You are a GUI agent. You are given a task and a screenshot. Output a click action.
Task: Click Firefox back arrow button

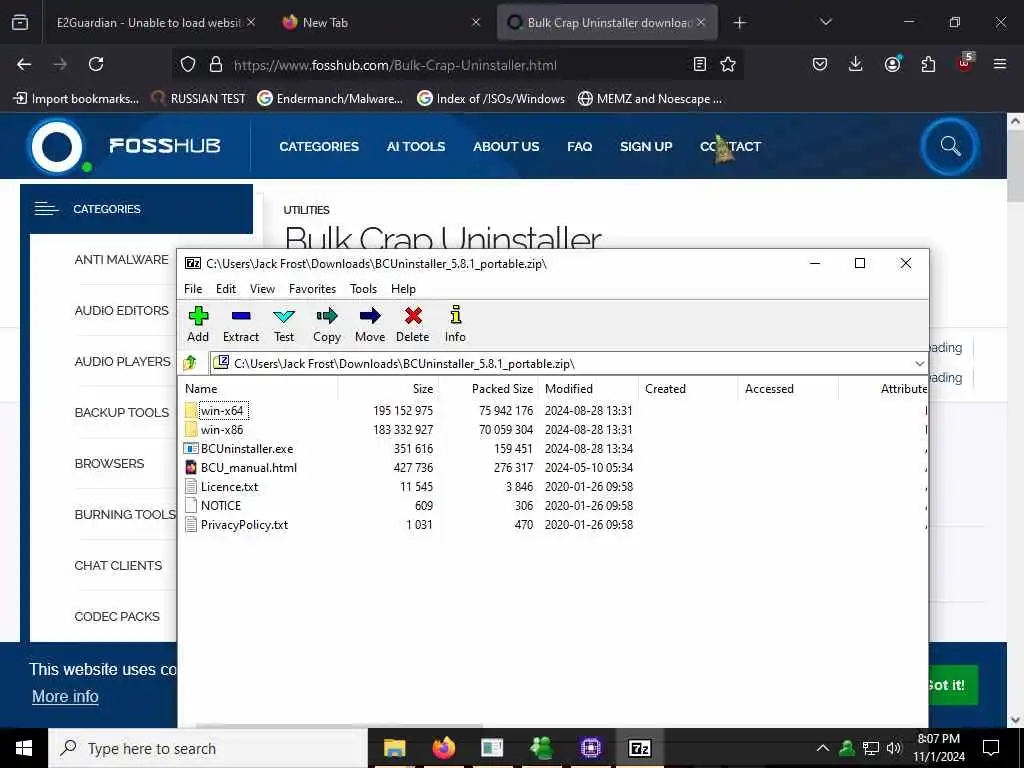tap(24, 64)
